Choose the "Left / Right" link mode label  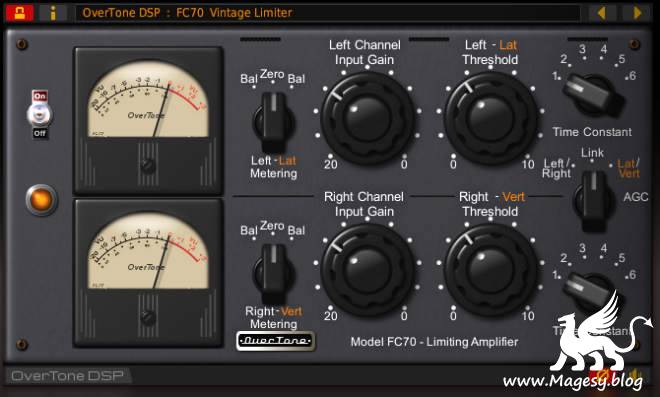point(556,168)
